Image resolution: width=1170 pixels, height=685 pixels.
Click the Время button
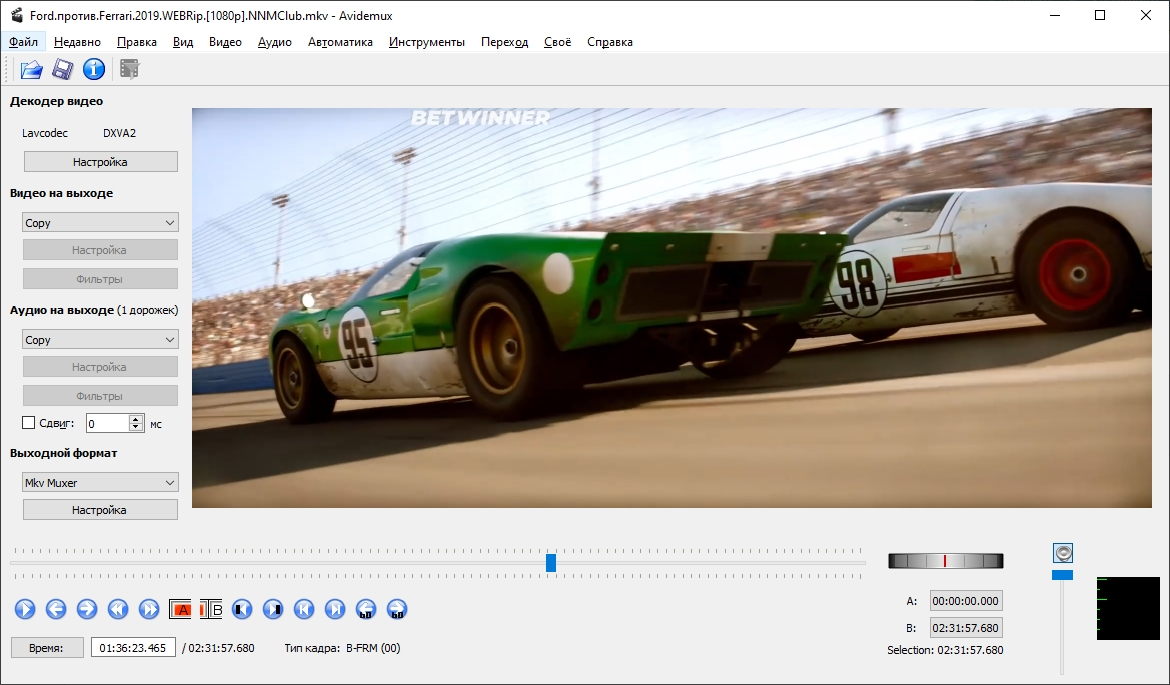click(x=47, y=648)
